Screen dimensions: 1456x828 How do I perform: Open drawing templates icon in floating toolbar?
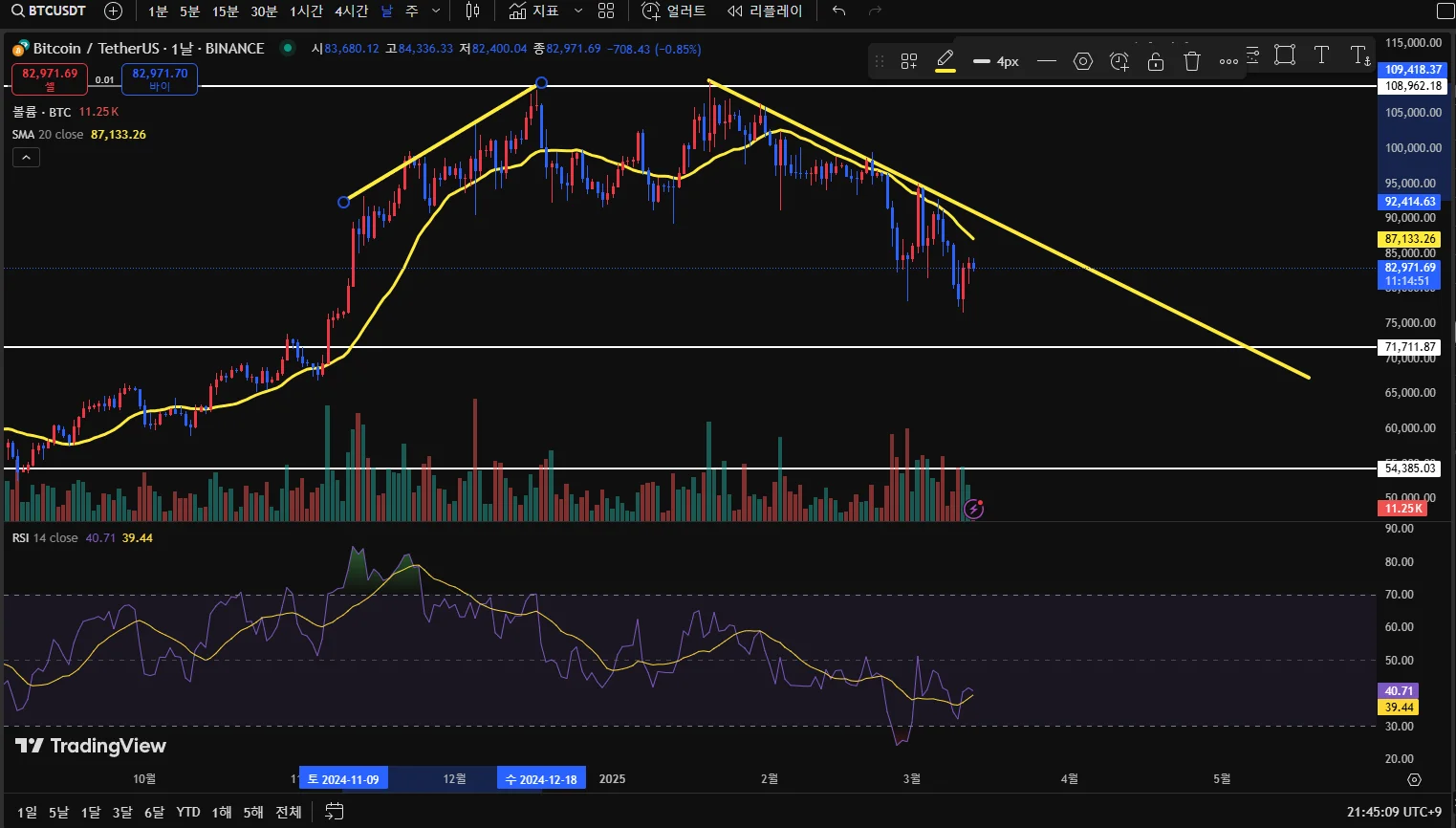909,61
